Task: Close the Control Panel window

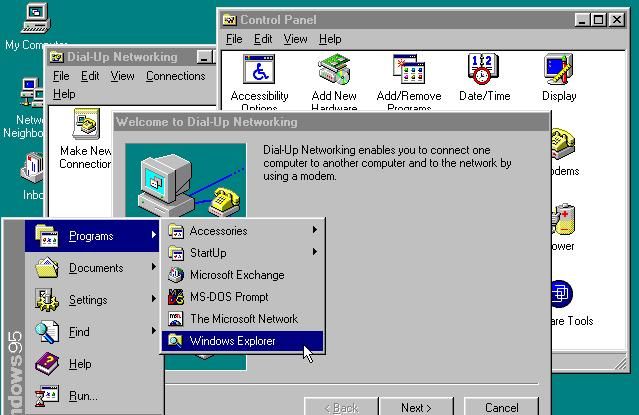Action: [617, 20]
